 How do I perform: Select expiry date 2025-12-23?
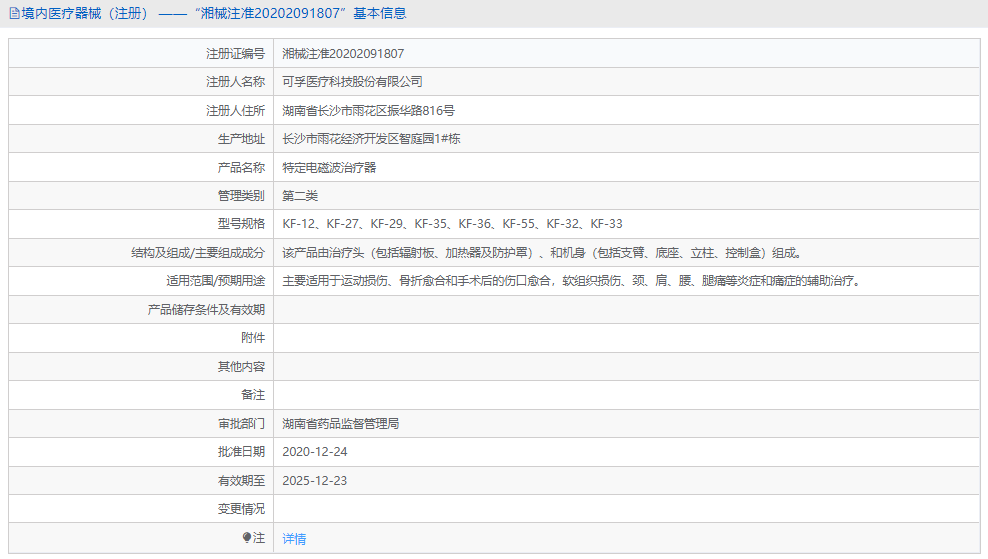[314, 480]
